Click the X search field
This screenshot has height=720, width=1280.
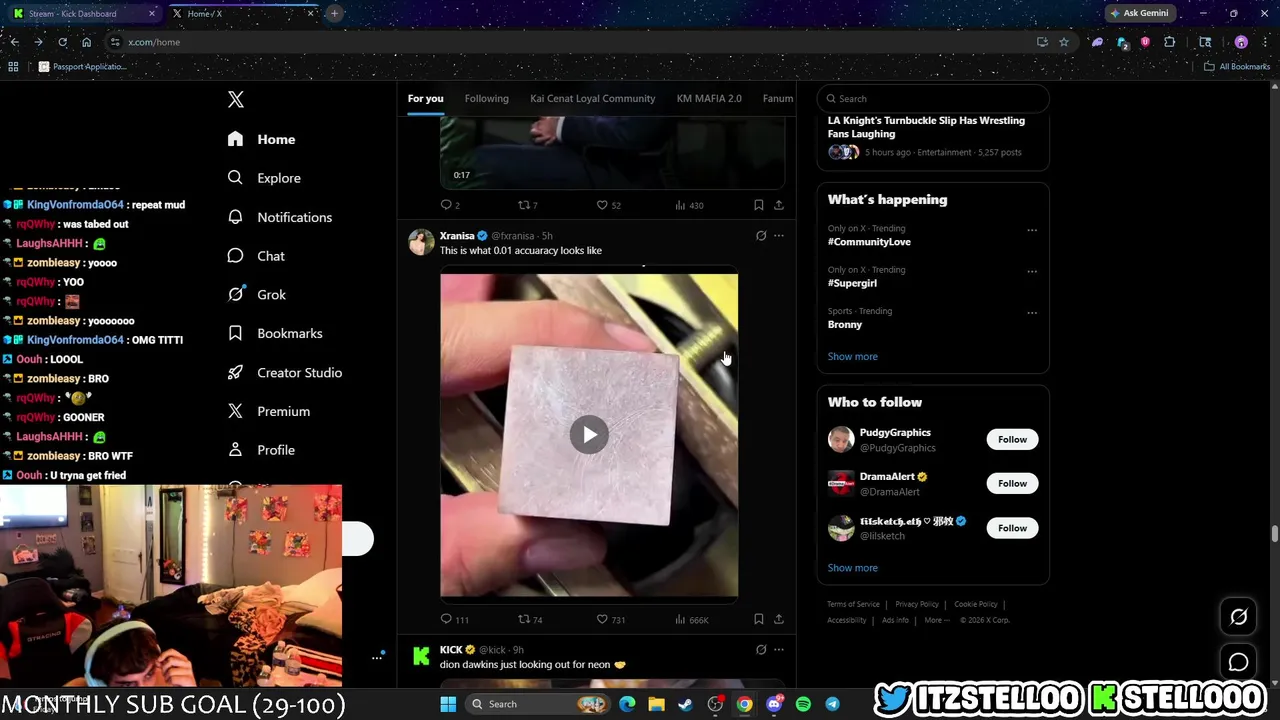click(933, 98)
